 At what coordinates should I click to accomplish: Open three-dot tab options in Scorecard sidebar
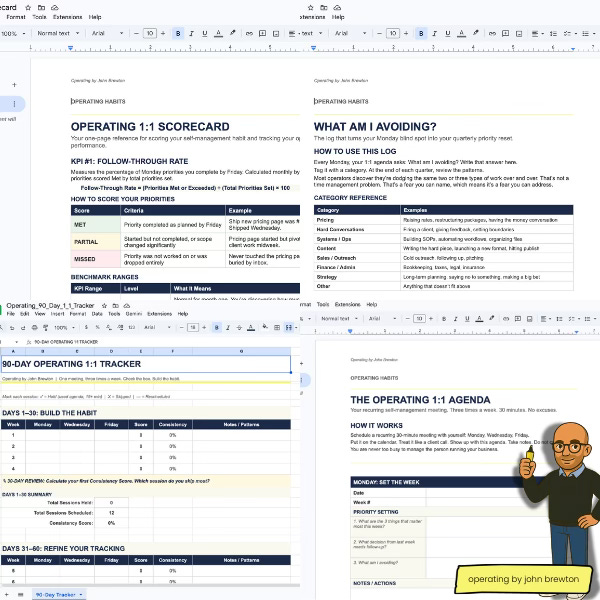[x=14, y=104]
